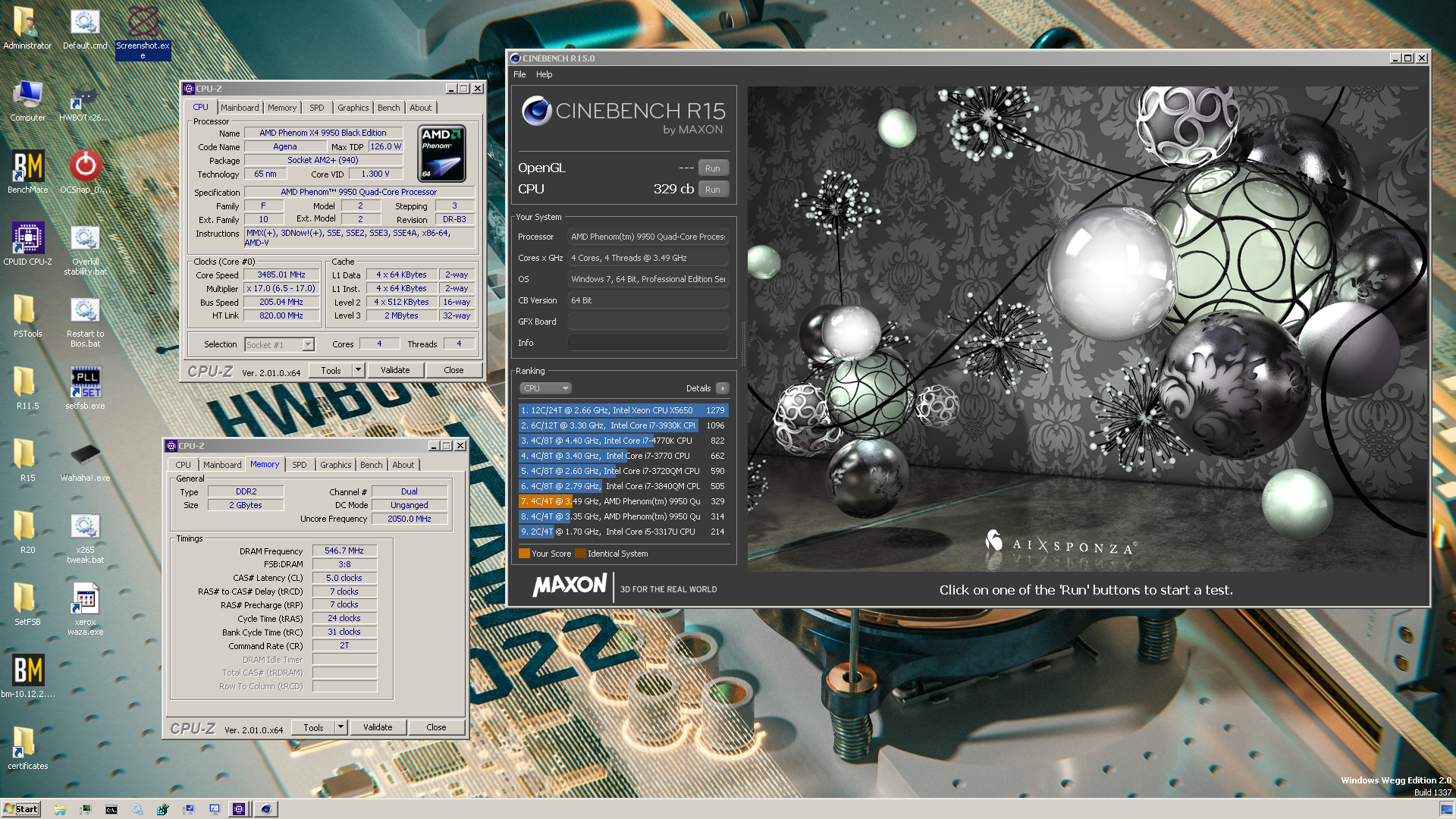Click the AMD Phenom logo in CPU-Z
This screenshot has width=1456, height=819.
point(442,154)
